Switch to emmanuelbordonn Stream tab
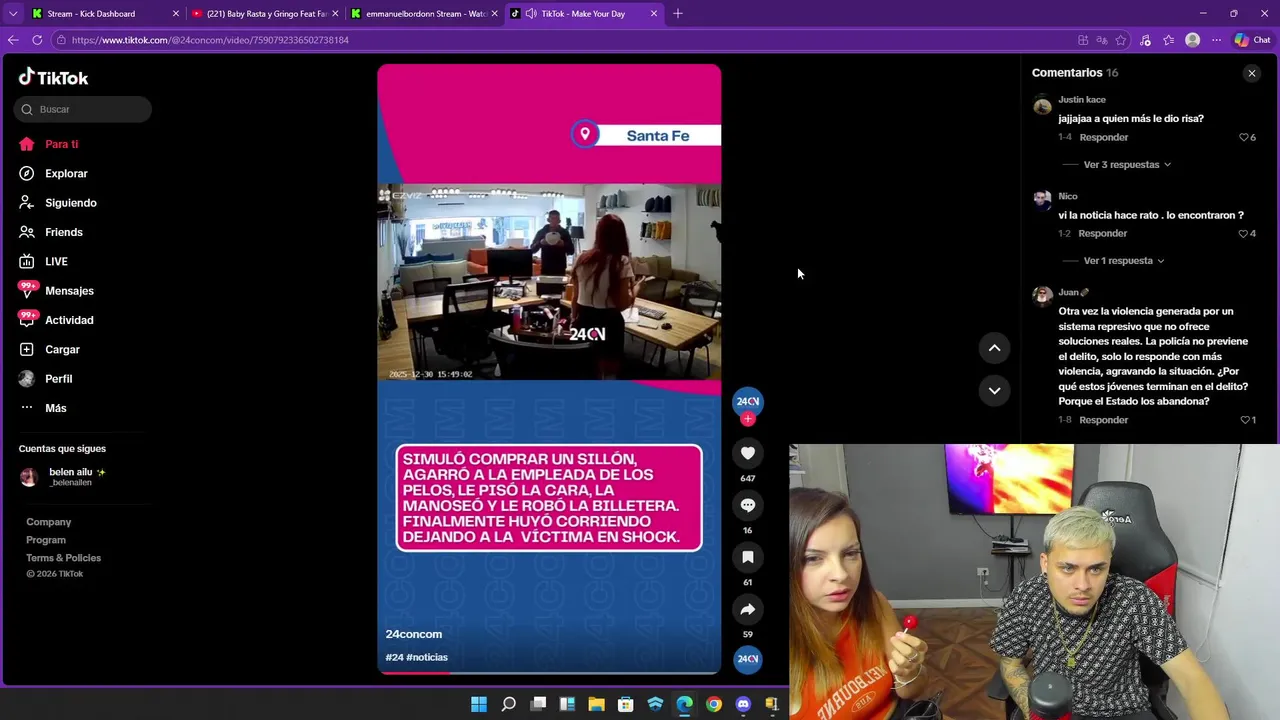Screen dimensions: 1280x720 pyautogui.click(x=425, y=14)
